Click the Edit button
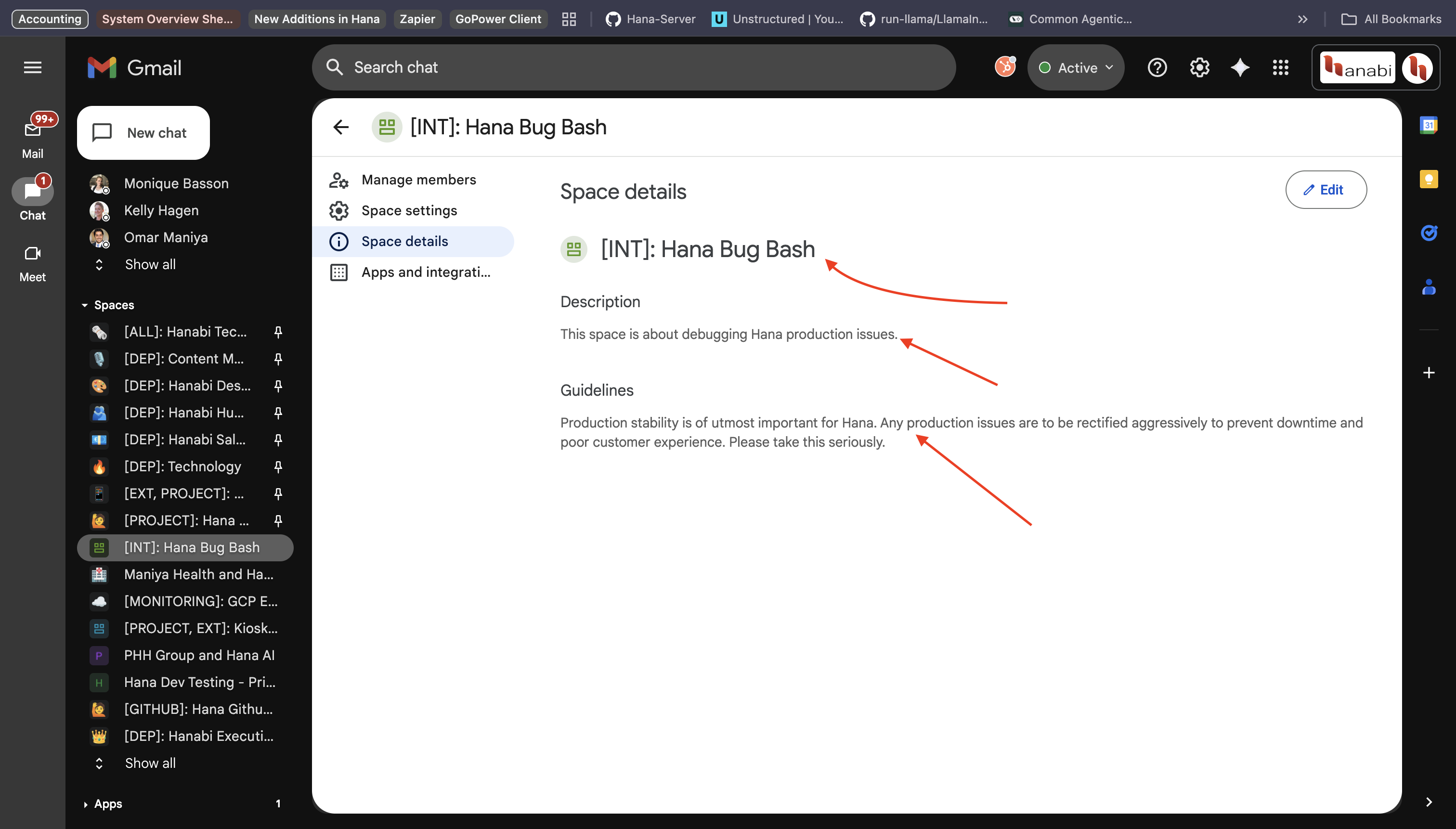Image resolution: width=1456 pixels, height=829 pixels. point(1326,190)
